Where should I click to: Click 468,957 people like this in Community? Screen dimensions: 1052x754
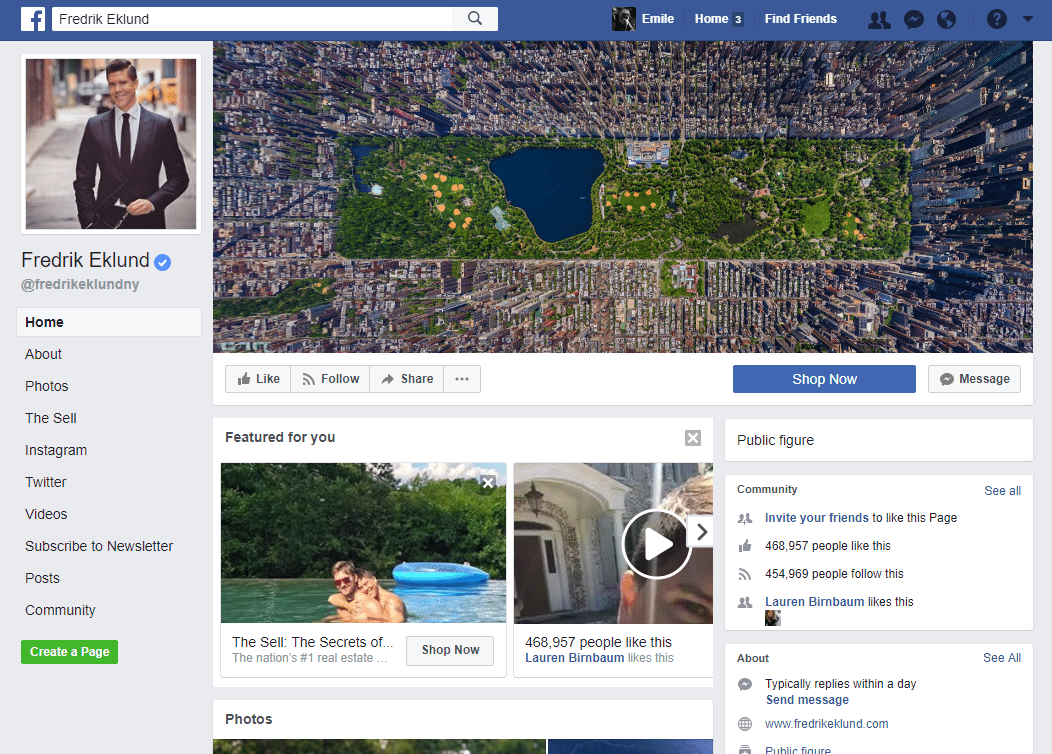click(827, 546)
